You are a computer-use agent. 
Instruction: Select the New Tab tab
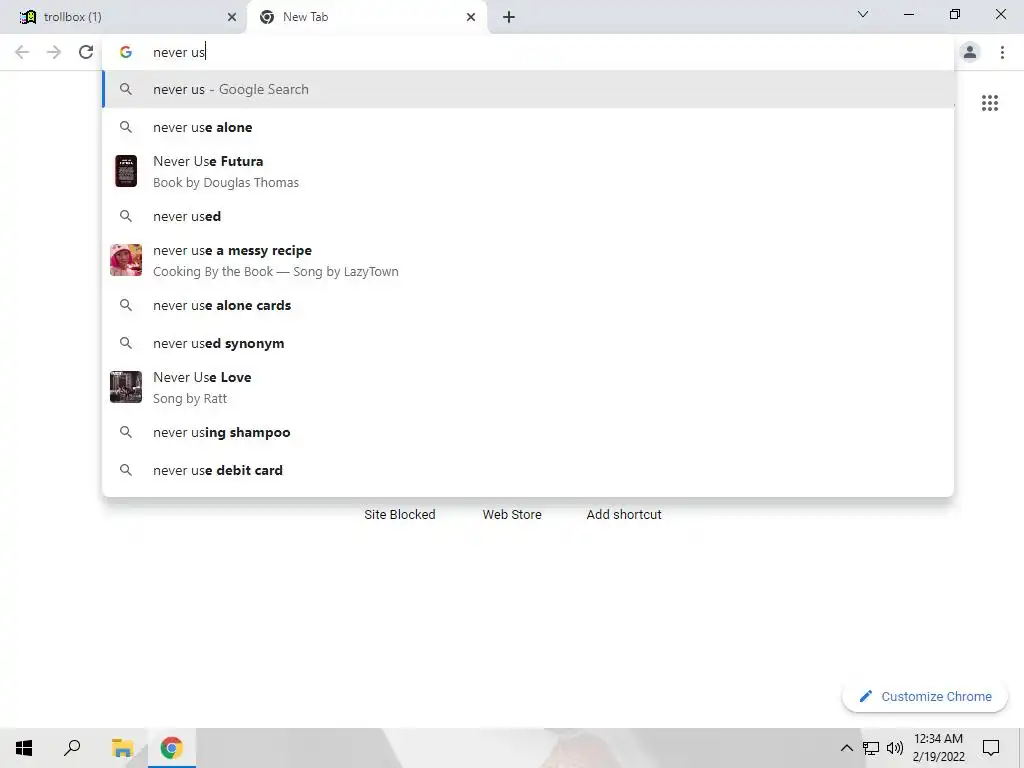pos(366,17)
